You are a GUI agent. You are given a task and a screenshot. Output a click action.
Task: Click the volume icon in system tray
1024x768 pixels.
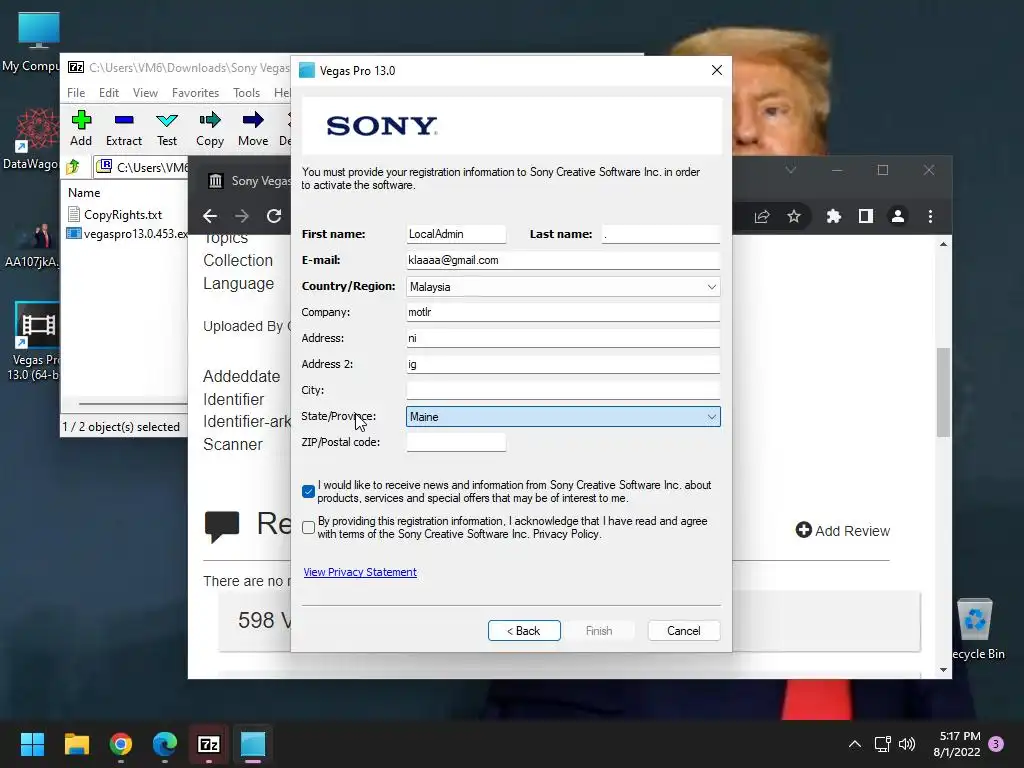coord(906,744)
